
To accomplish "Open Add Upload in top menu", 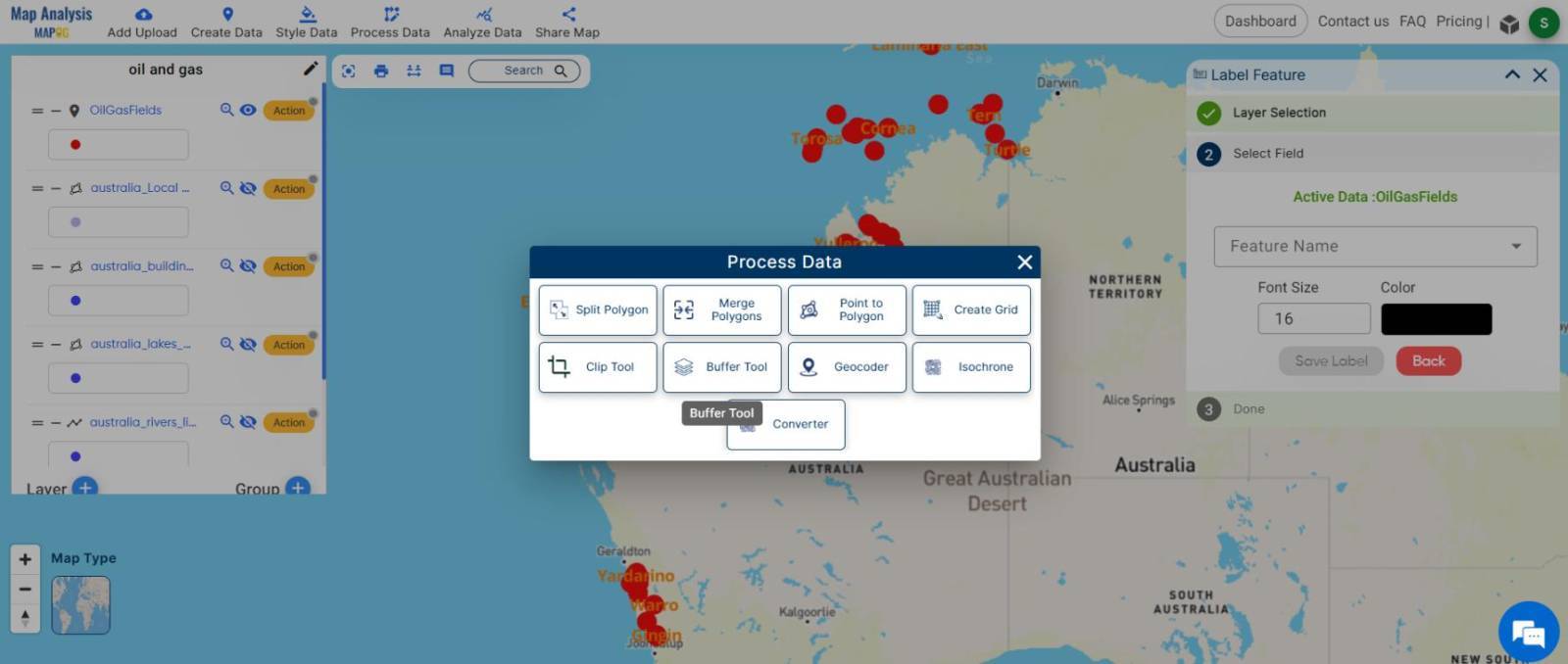I will 142,23.
